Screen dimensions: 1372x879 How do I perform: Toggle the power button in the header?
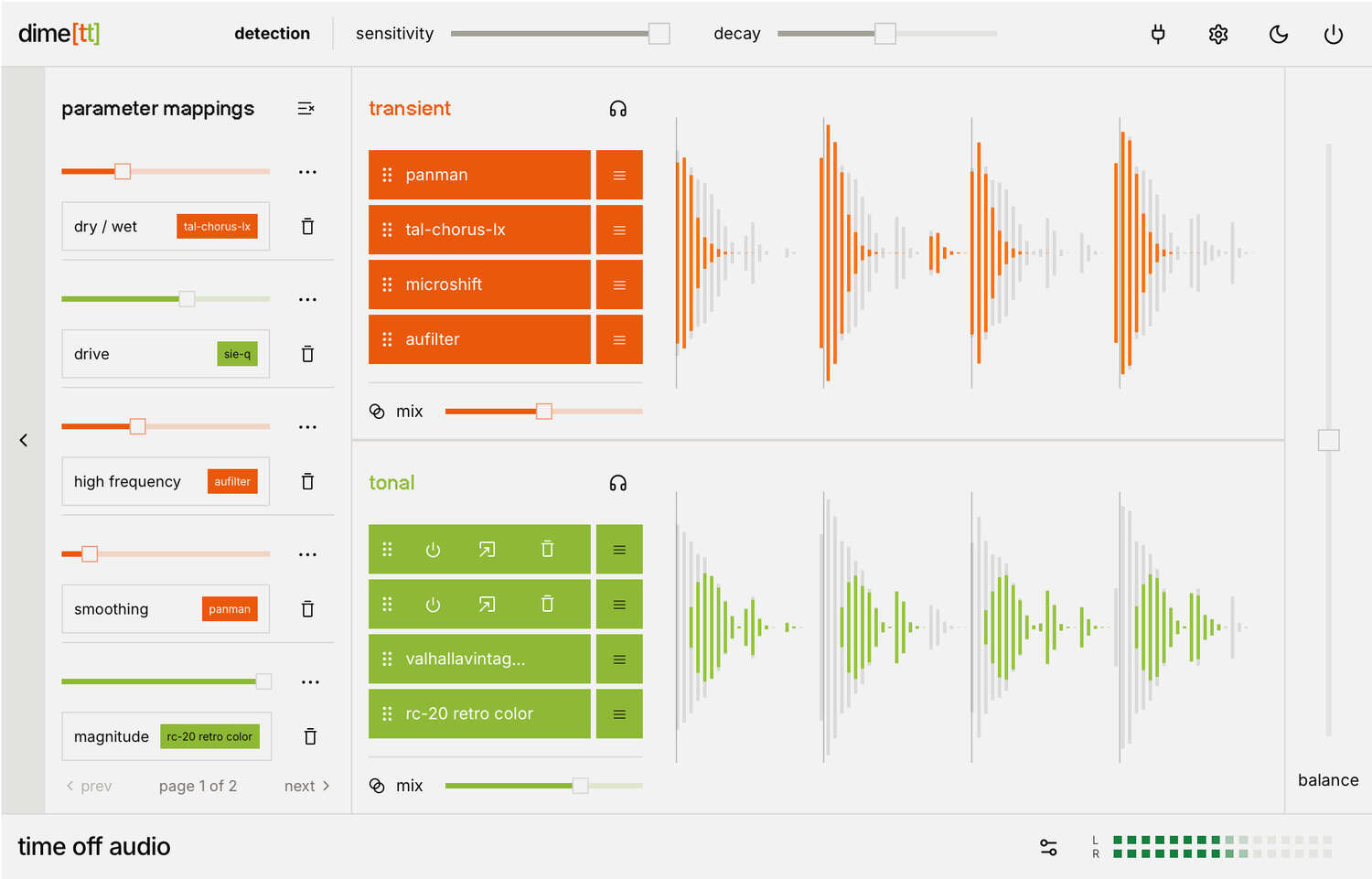click(1334, 35)
